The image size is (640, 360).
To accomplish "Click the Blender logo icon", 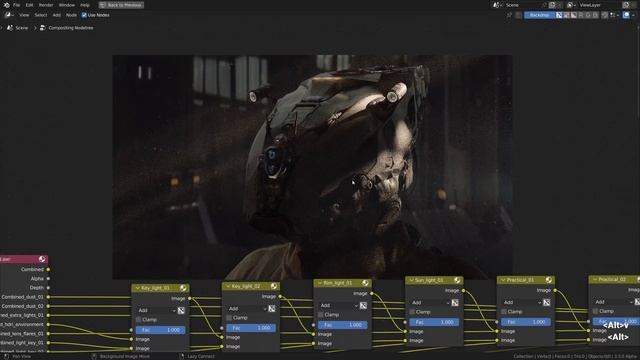I will point(6,5).
